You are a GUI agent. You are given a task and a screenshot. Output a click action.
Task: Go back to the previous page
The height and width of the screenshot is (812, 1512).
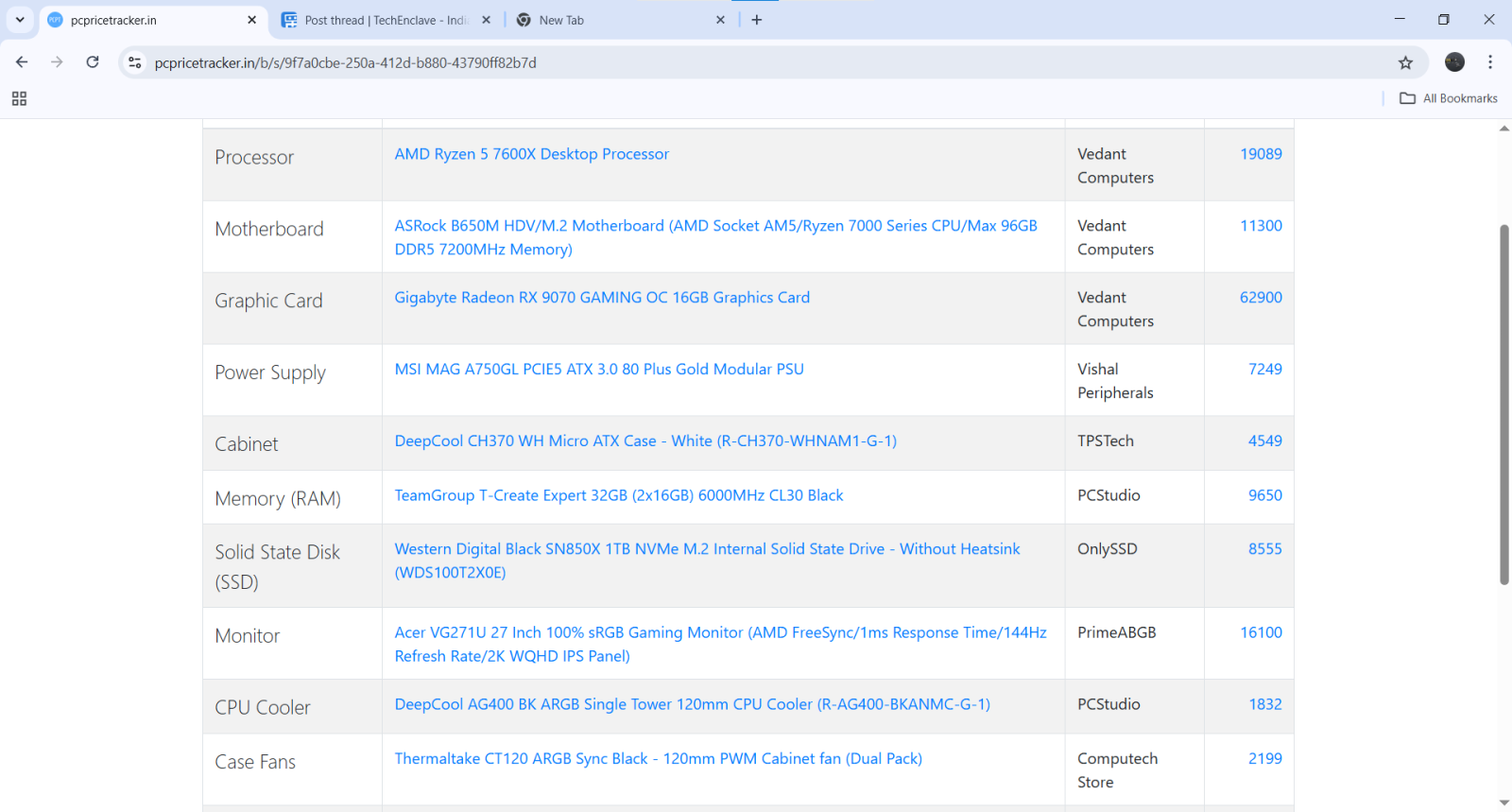[x=22, y=62]
